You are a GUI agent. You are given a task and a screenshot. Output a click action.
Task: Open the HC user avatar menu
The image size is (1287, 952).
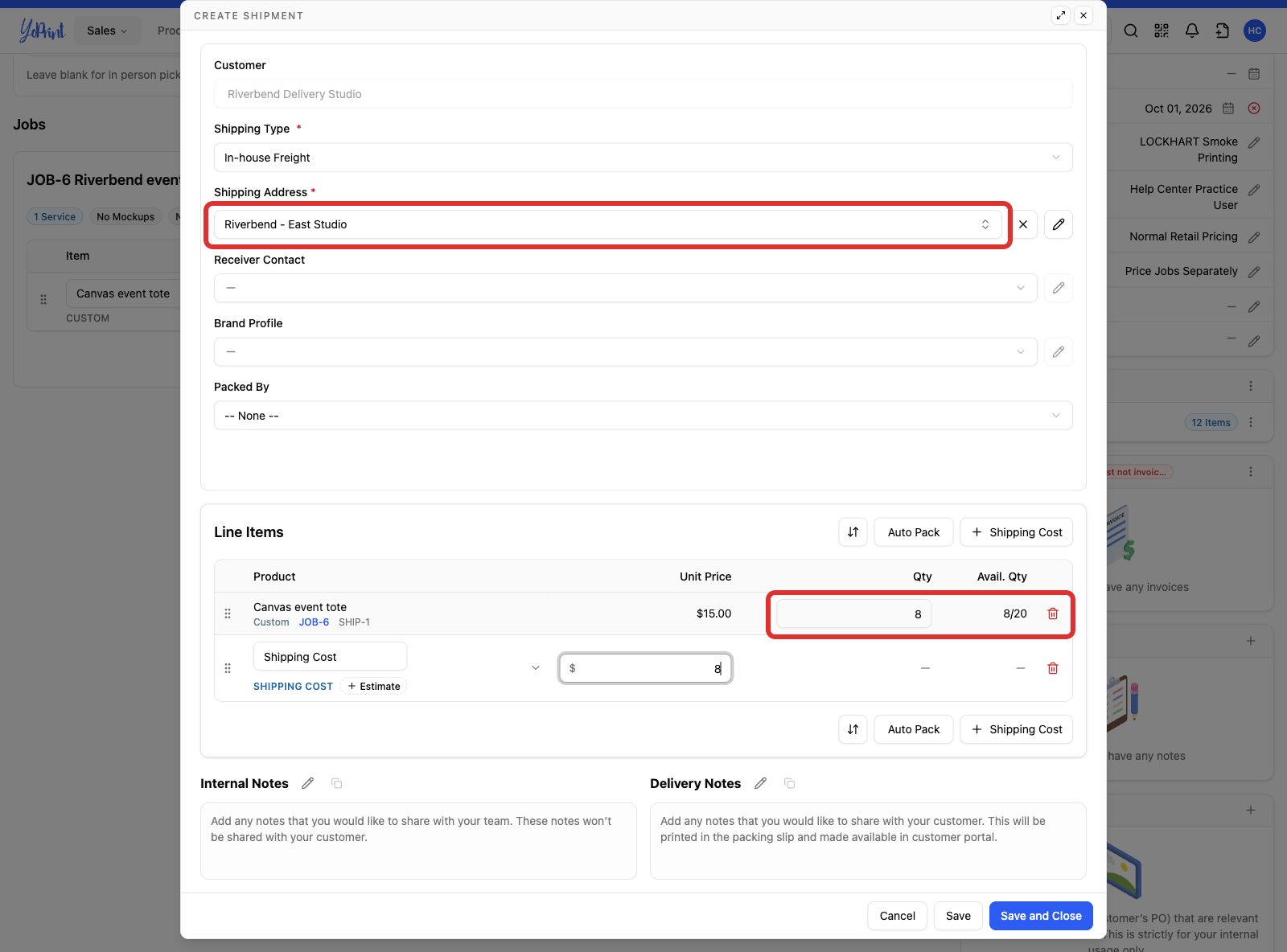tap(1255, 31)
